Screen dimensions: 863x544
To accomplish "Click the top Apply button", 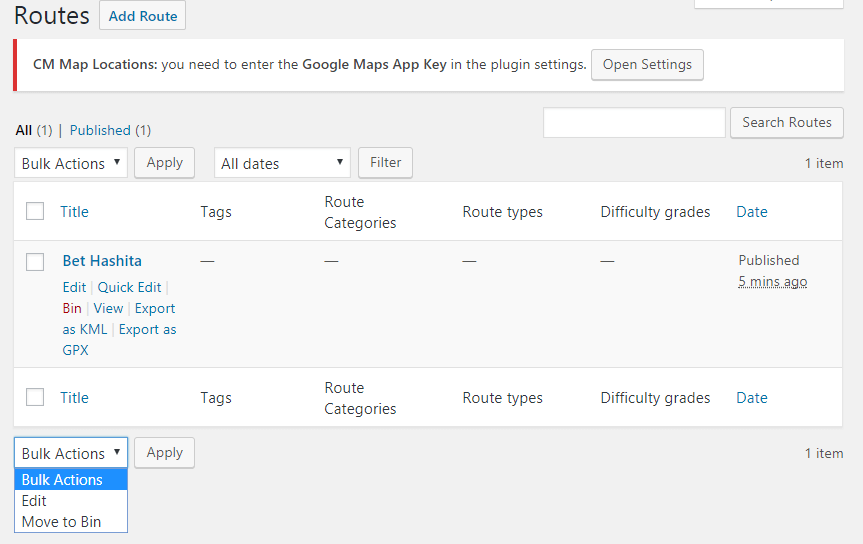I will (x=164, y=162).
